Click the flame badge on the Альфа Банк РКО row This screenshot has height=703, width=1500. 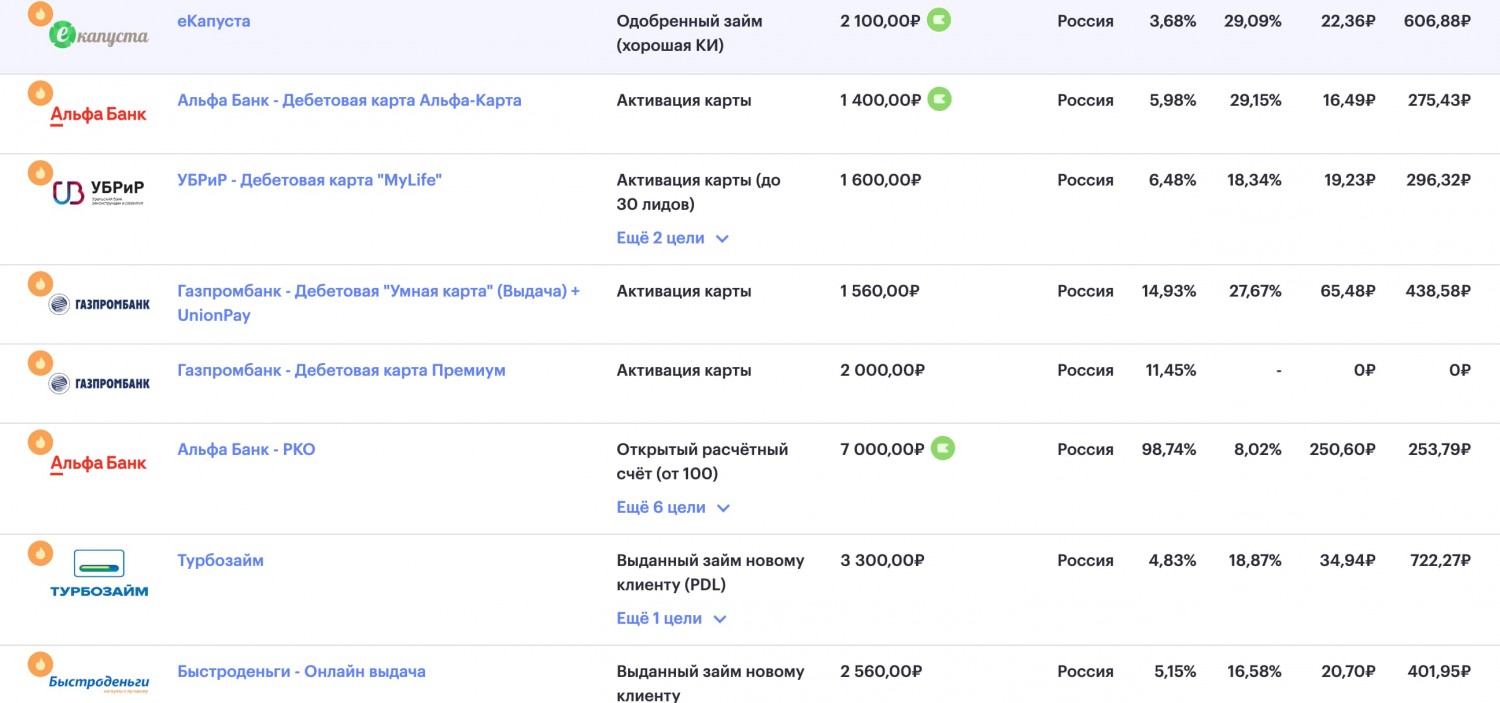pos(40,441)
